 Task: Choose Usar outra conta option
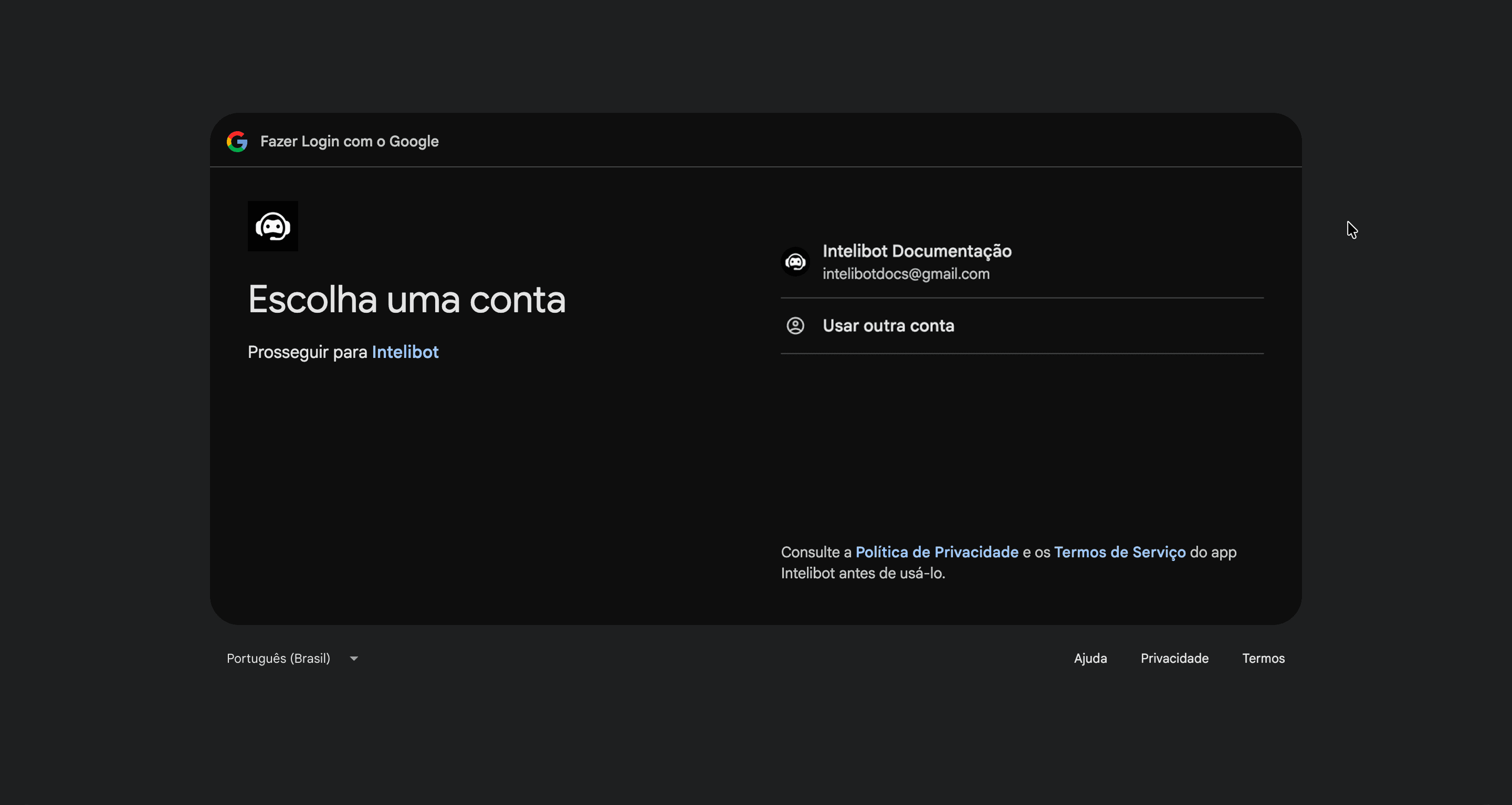click(1022, 326)
